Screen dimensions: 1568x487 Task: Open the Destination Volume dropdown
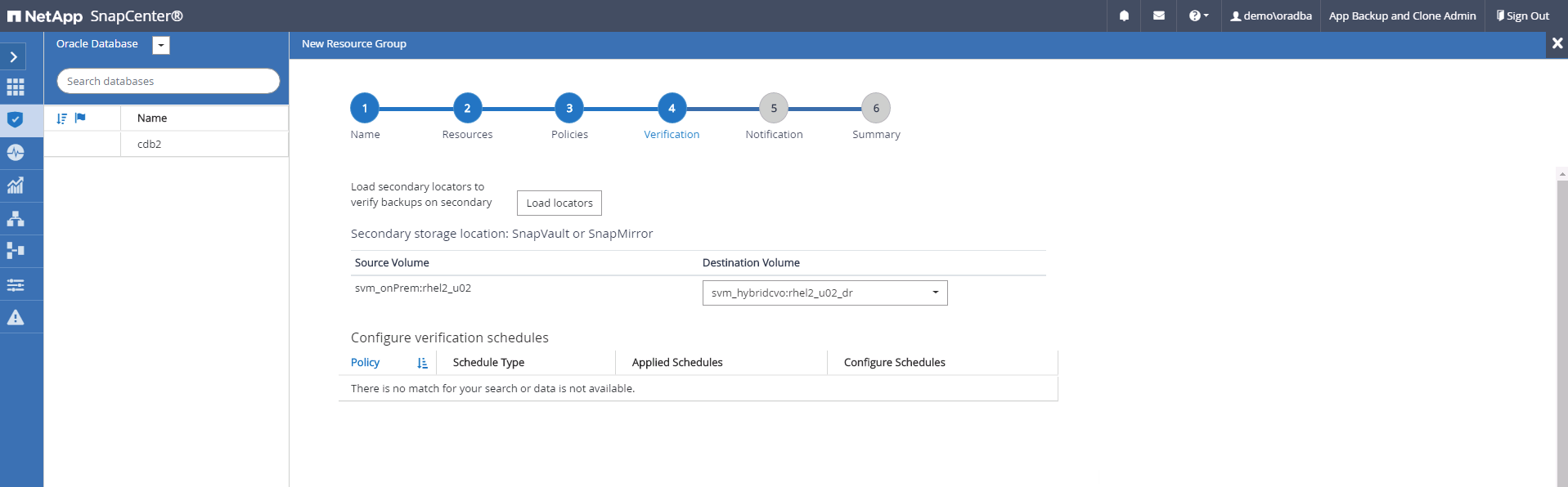[x=824, y=293]
